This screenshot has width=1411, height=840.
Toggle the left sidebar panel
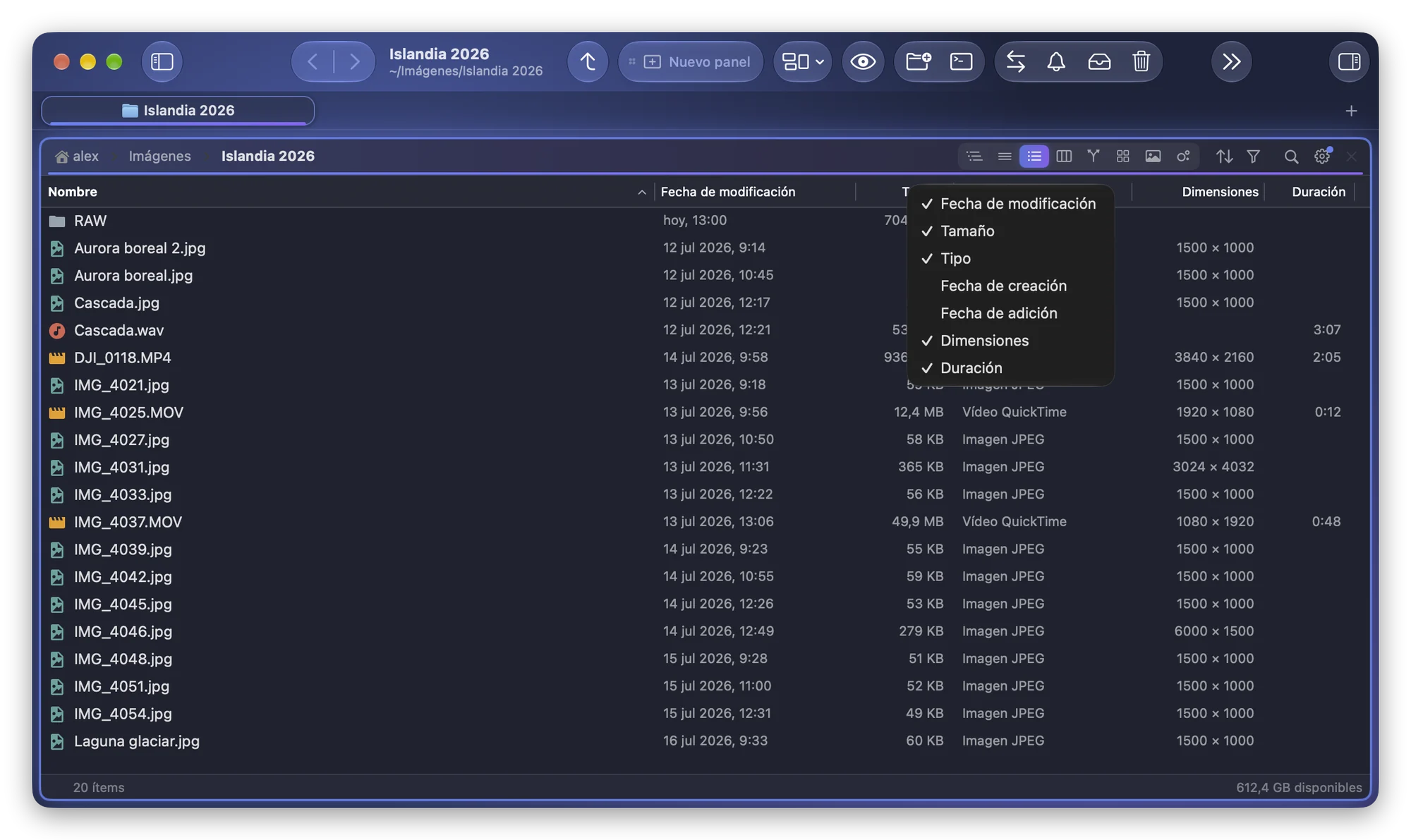point(162,61)
